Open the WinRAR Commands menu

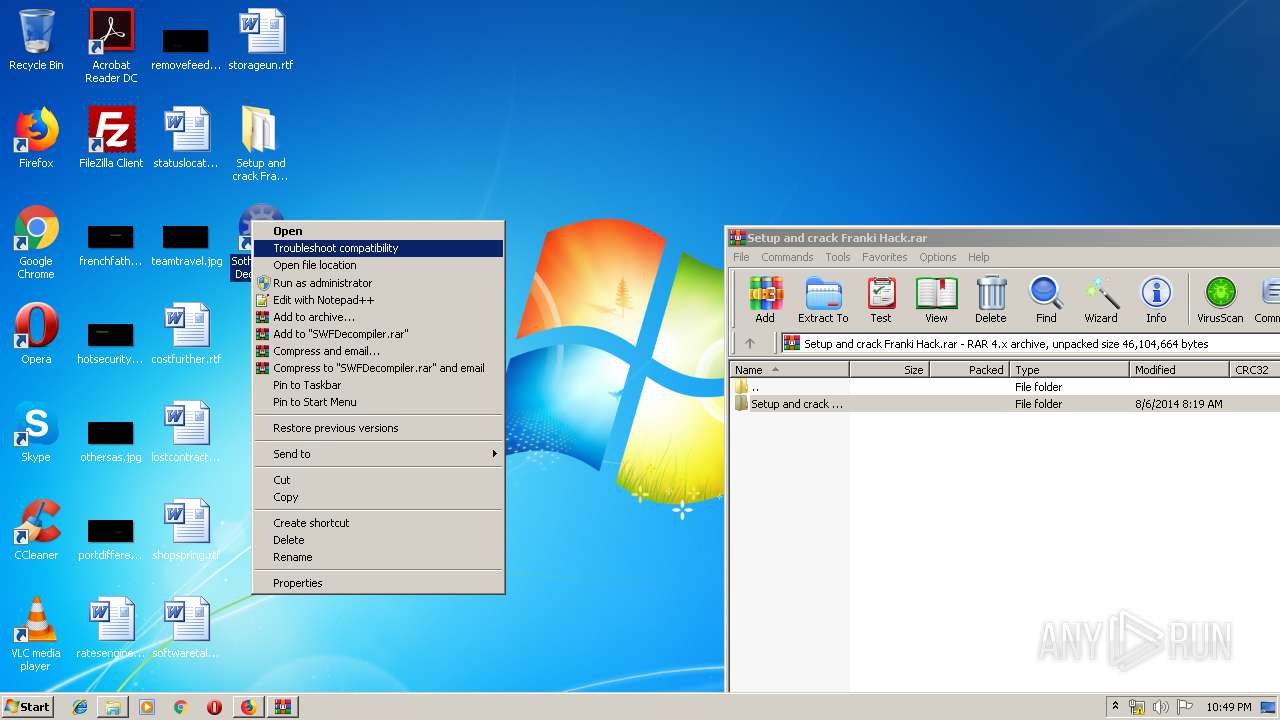pyautogui.click(x=787, y=257)
